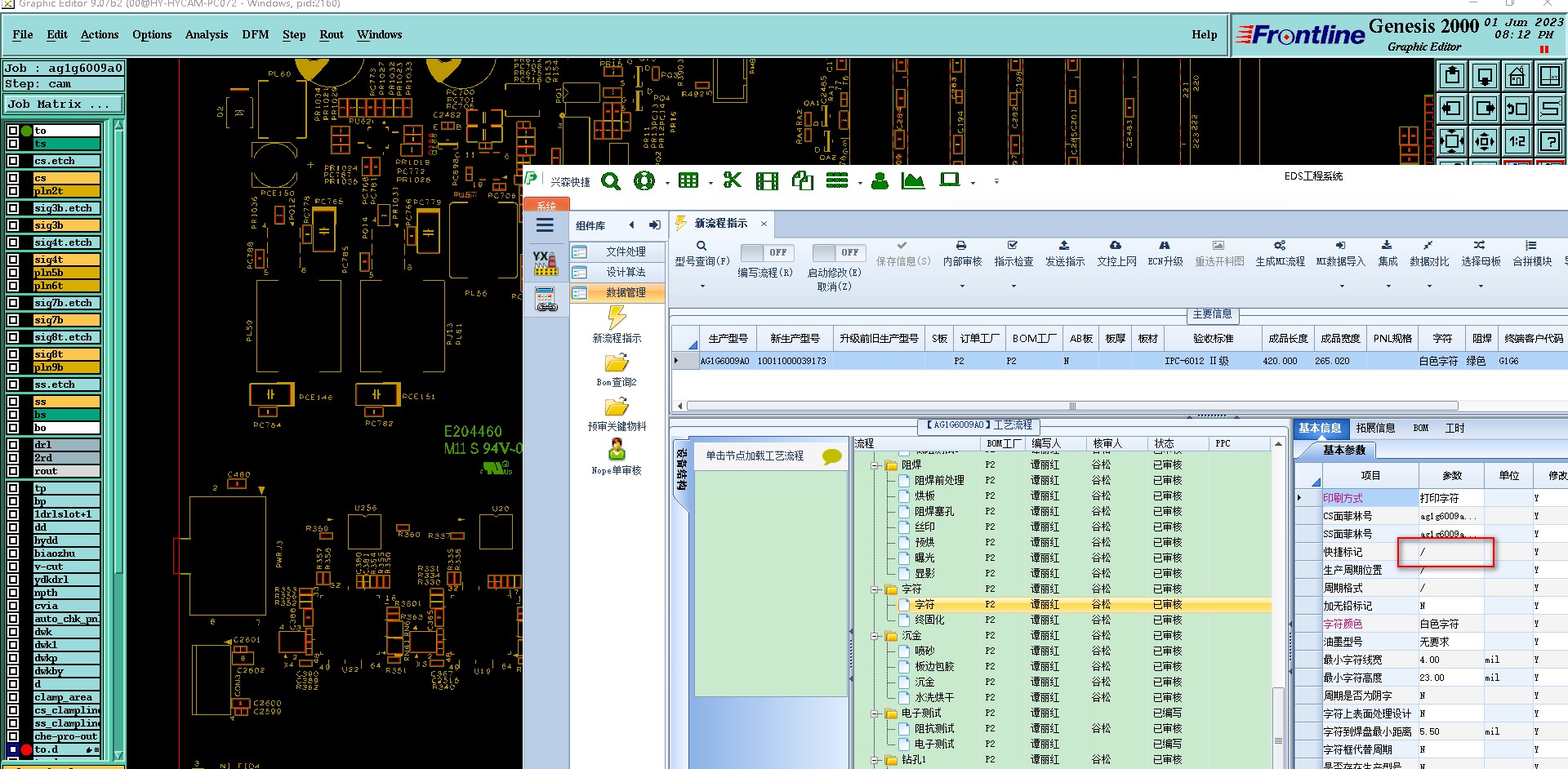Select 设计算法 in component library

pyautogui.click(x=618, y=272)
